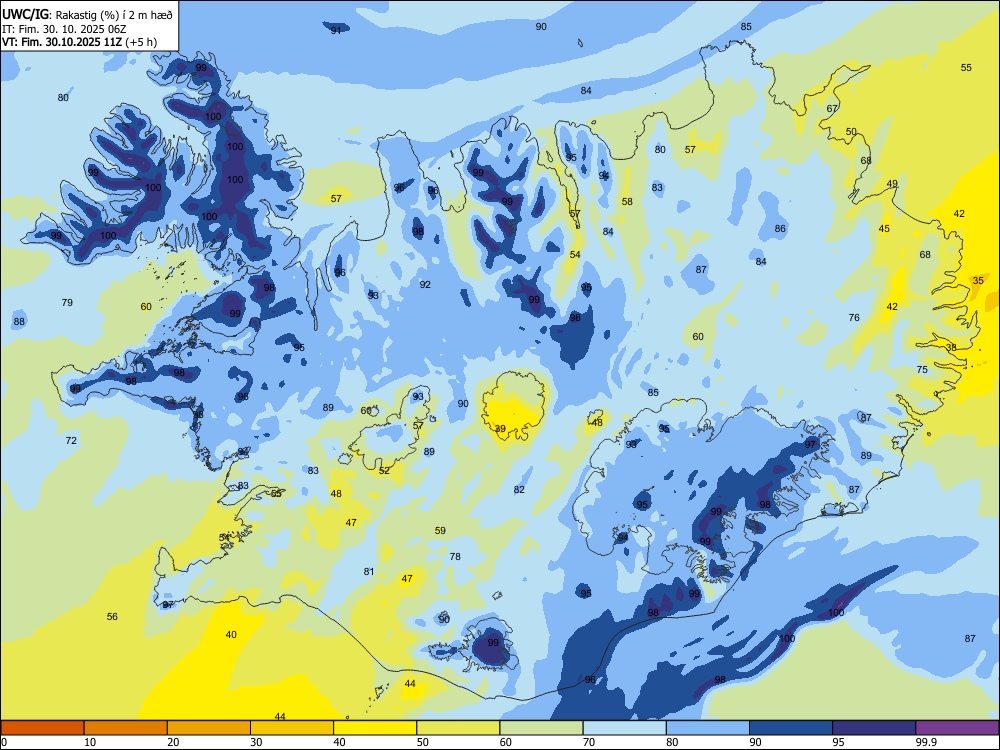This screenshot has height=750, width=1000.
Task: Click the map value '88' at the western edge
Action: coord(19,321)
